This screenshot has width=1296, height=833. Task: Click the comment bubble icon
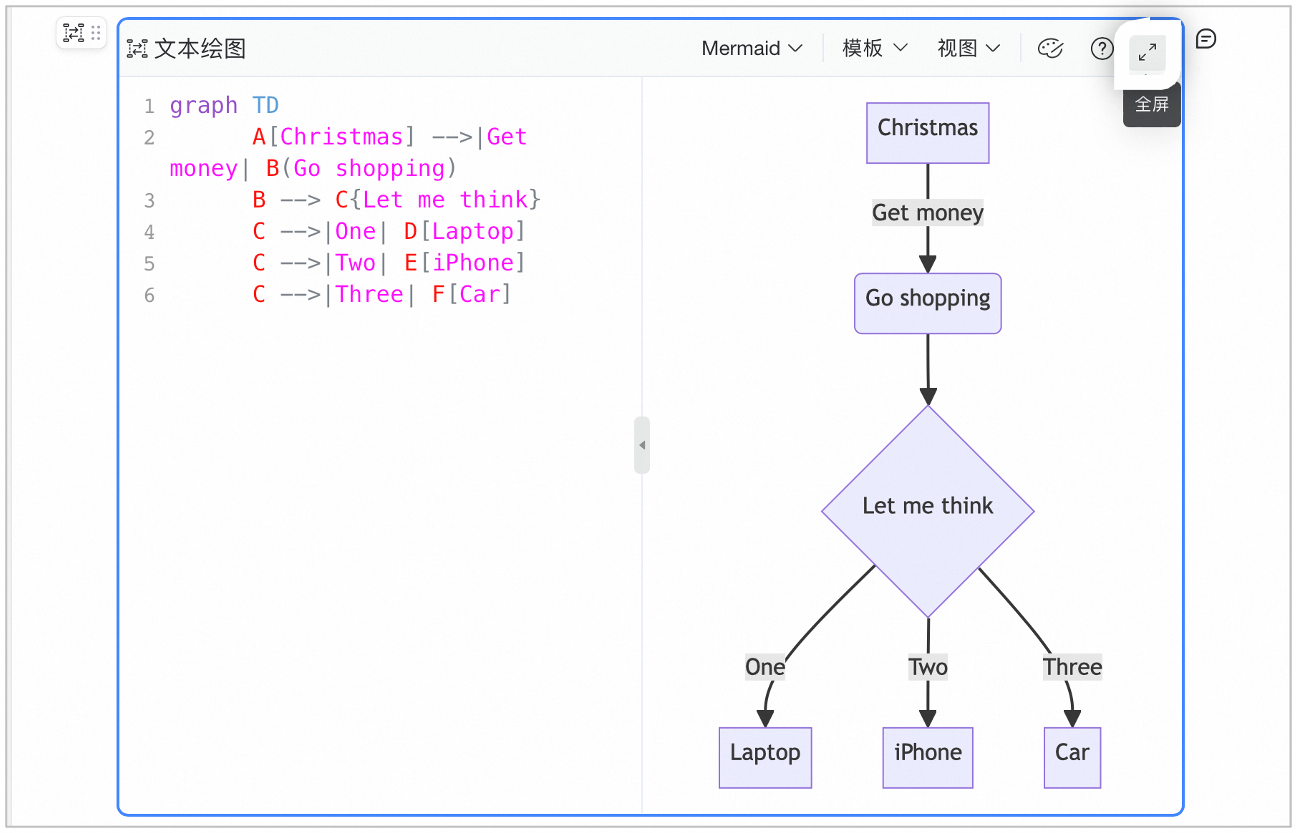1206,39
